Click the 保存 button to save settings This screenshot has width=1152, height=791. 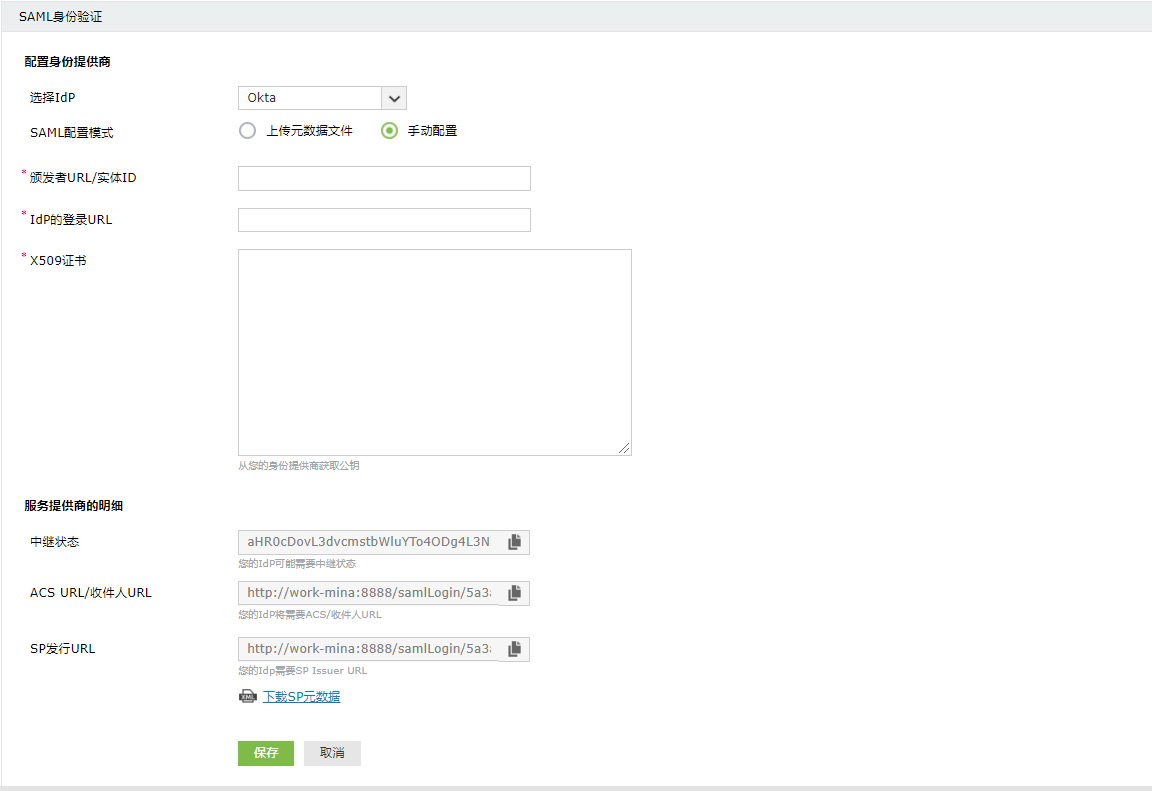pos(265,754)
